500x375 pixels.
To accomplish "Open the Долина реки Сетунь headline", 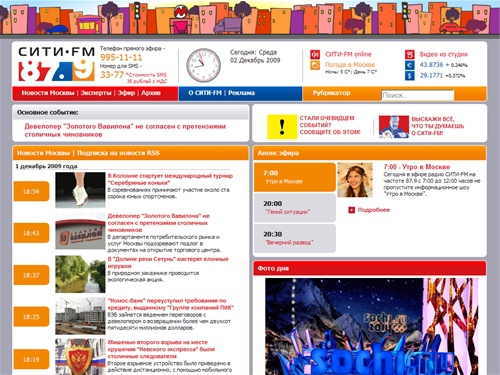I will point(168,262).
